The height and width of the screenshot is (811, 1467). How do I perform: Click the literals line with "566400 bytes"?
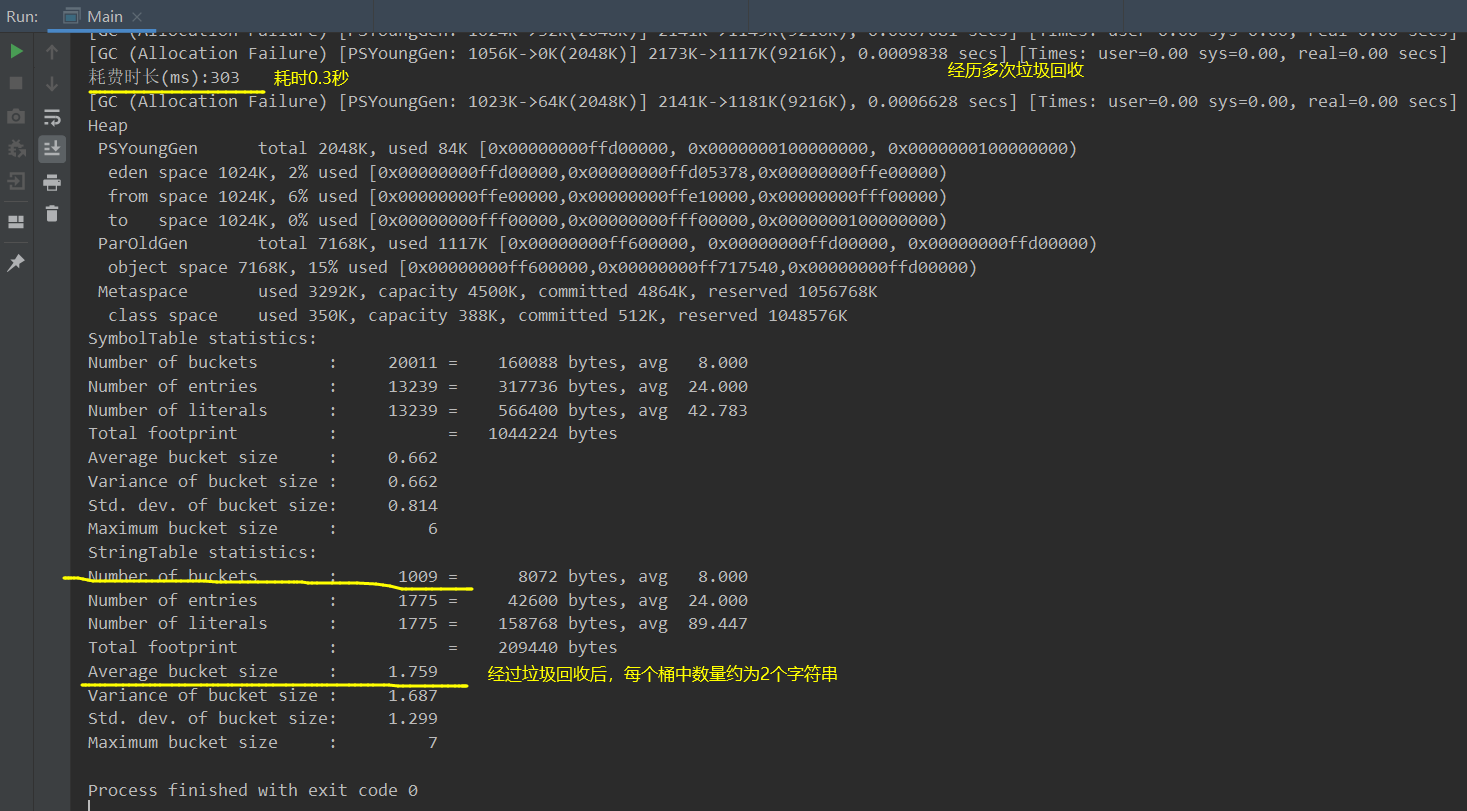[418, 410]
